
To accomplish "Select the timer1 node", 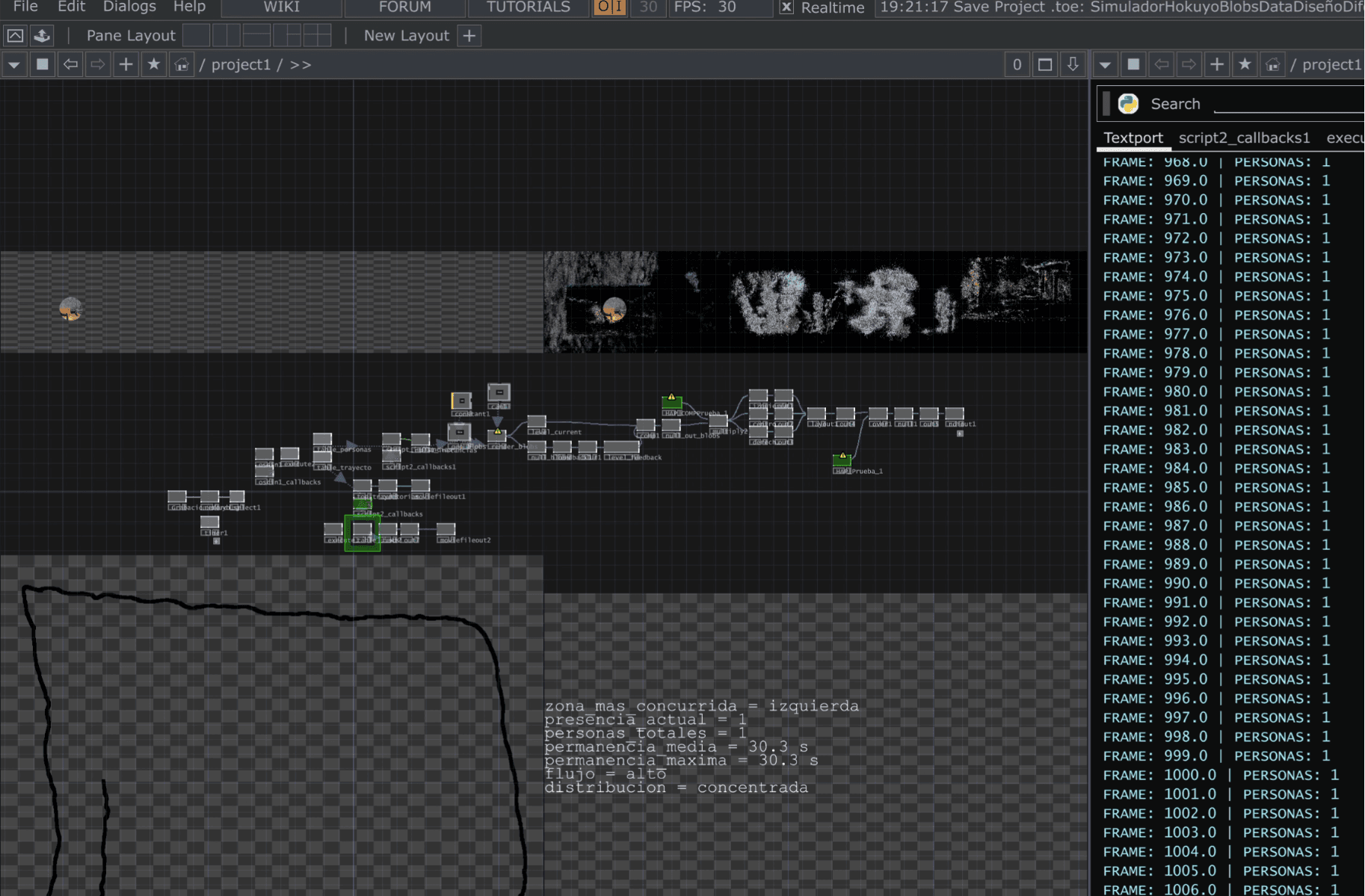I will coord(209,522).
